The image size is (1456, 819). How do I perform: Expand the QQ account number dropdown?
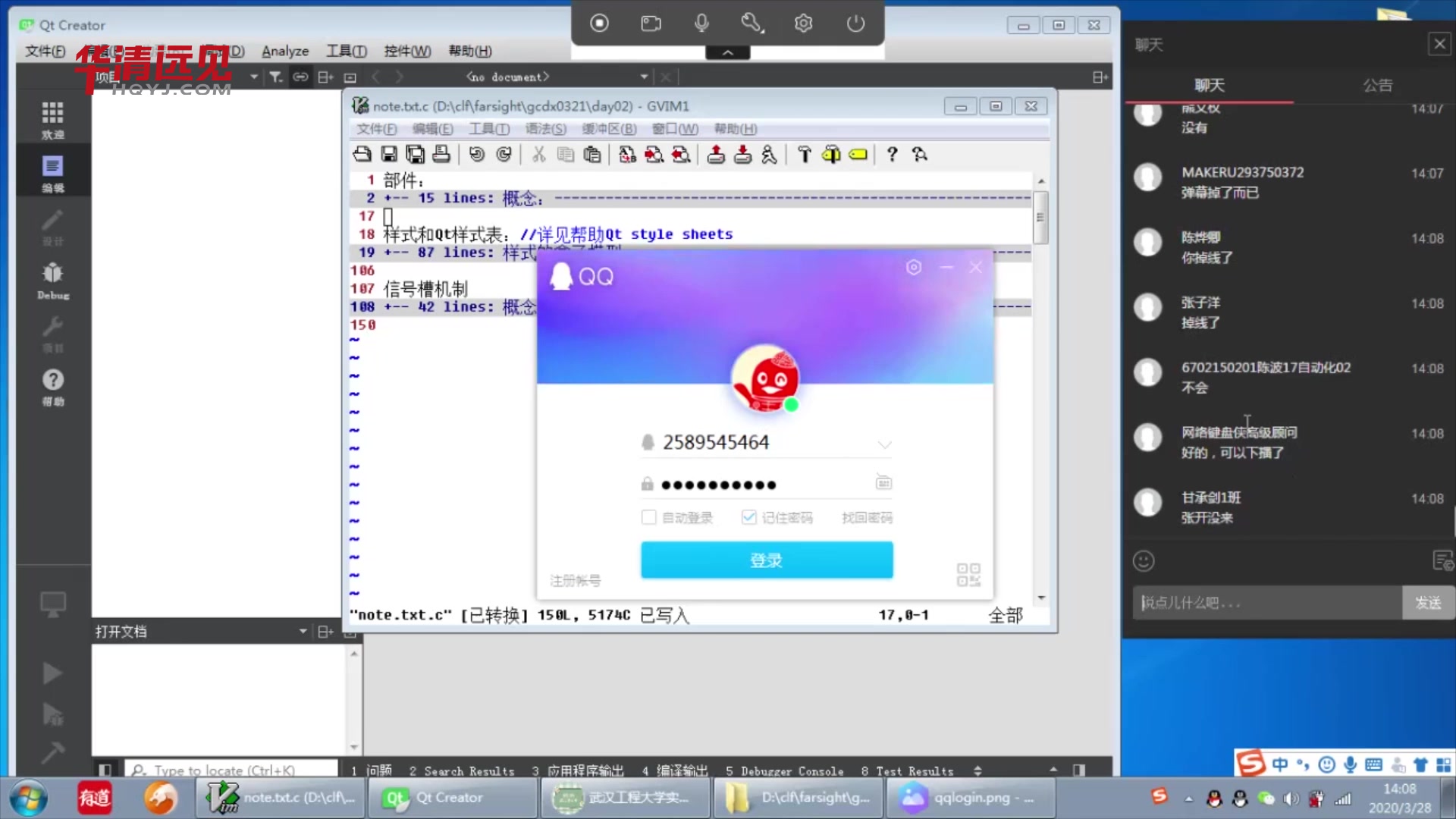click(884, 444)
